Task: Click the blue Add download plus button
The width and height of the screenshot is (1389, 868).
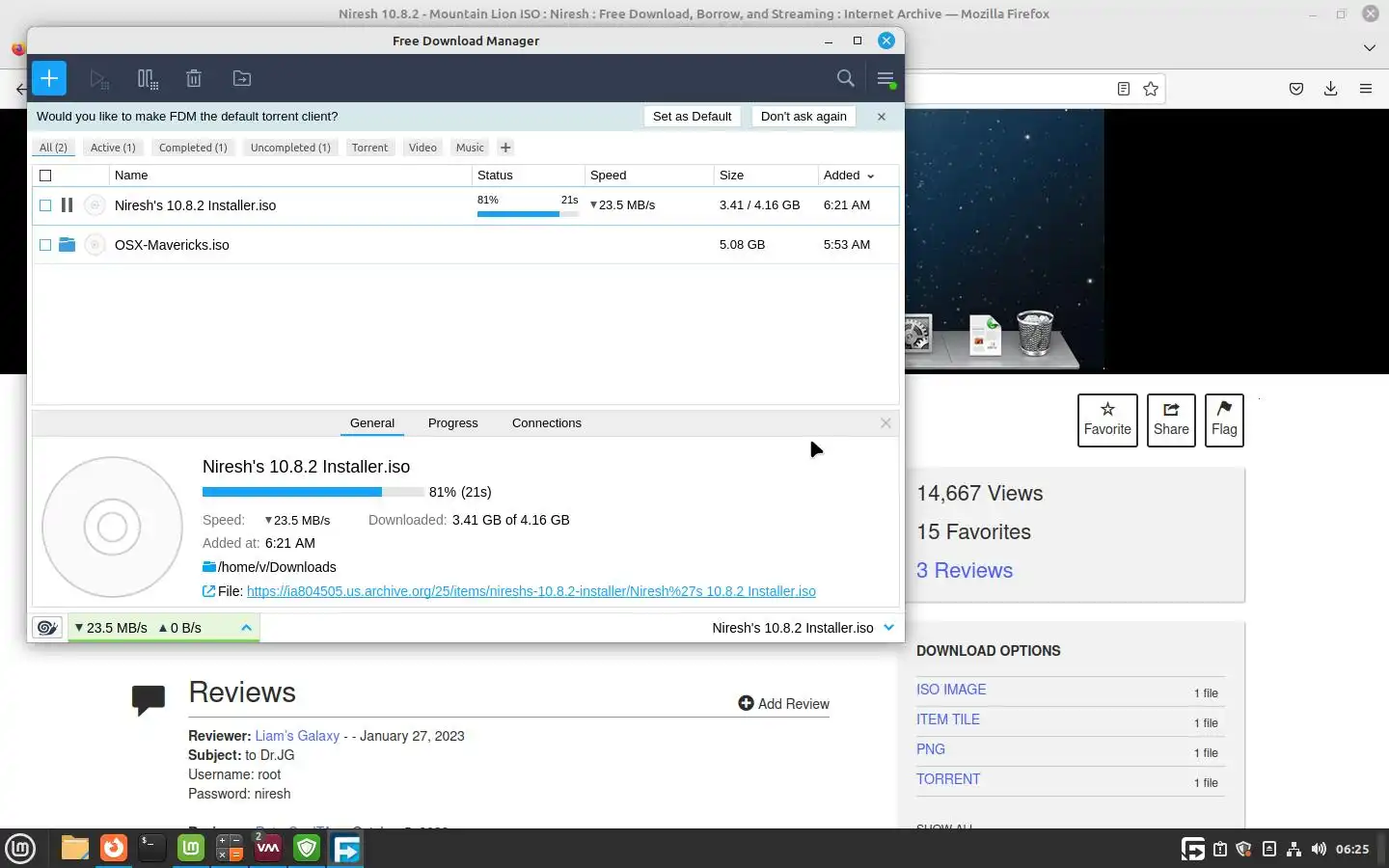Action: pos(49,78)
